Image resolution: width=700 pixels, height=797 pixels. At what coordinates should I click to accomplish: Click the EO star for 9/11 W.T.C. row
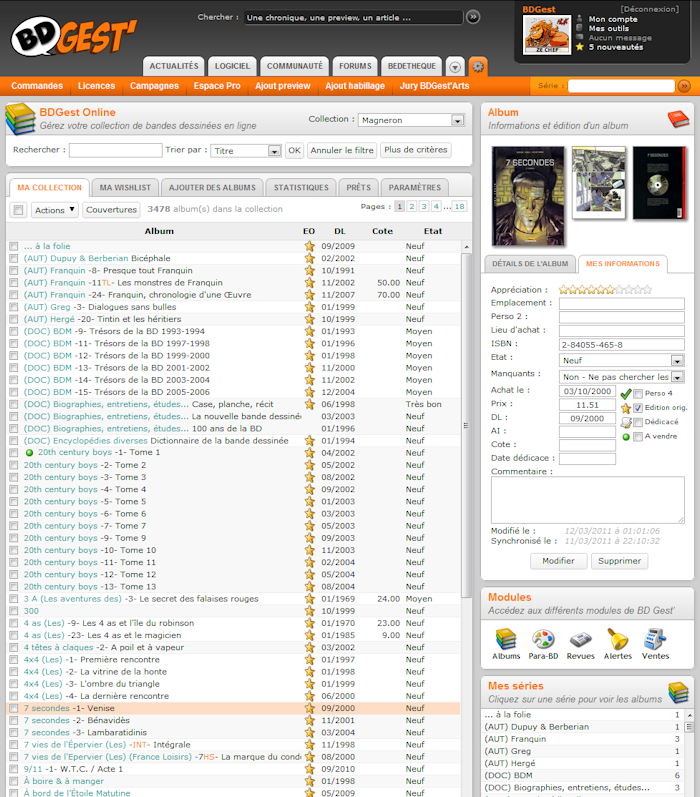coord(309,769)
